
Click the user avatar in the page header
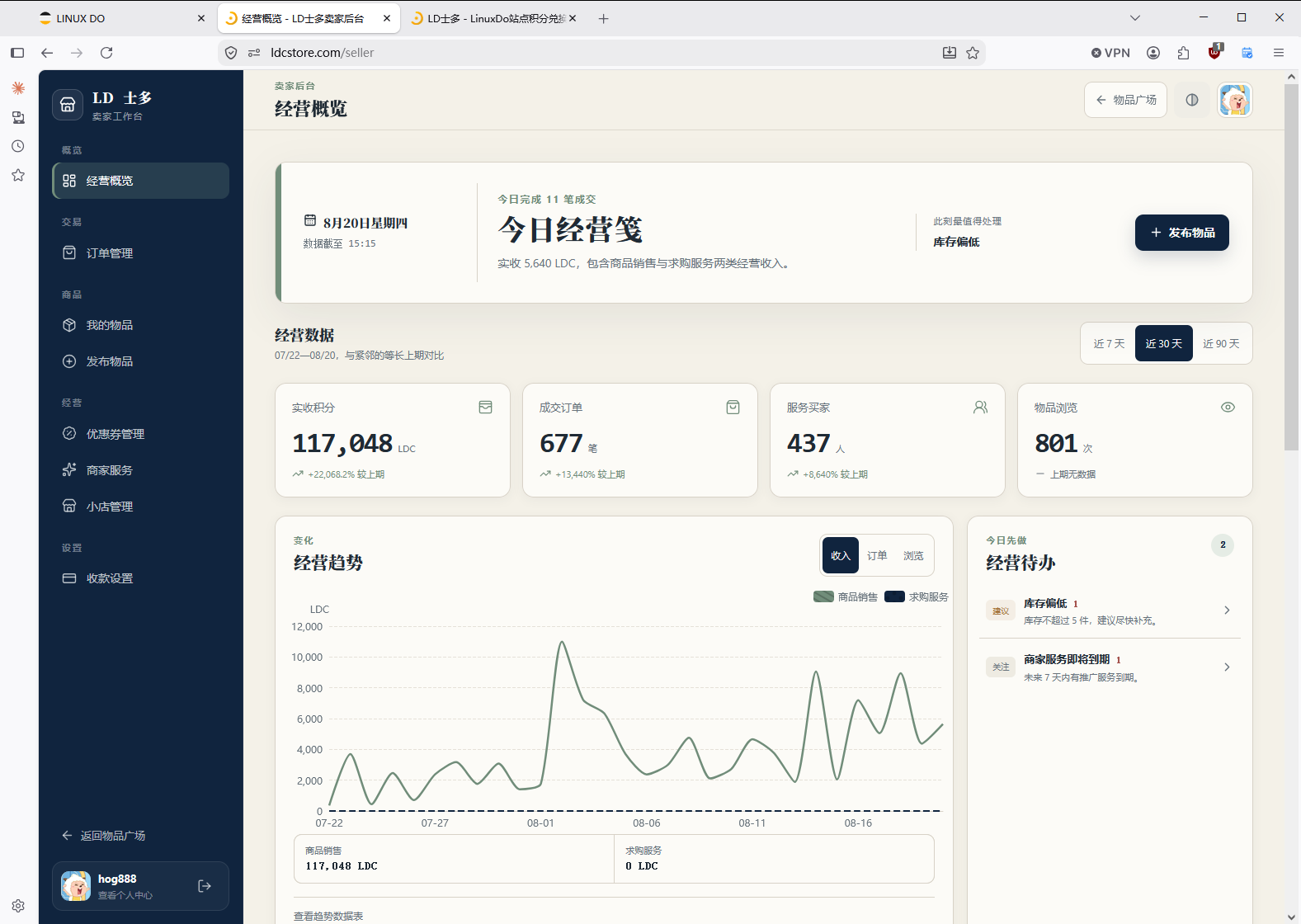click(1235, 100)
